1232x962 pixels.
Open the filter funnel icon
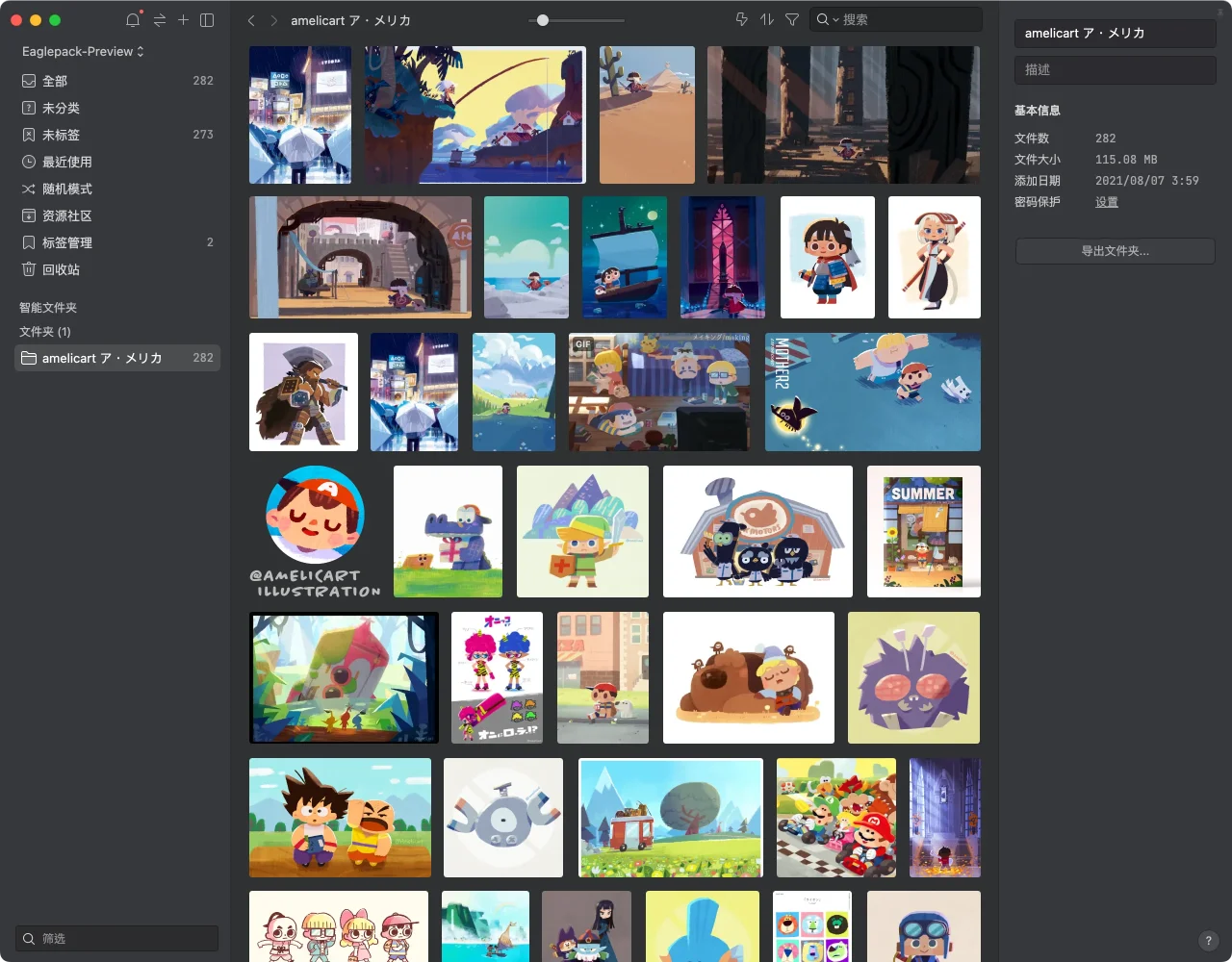pyautogui.click(x=792, y=19)
